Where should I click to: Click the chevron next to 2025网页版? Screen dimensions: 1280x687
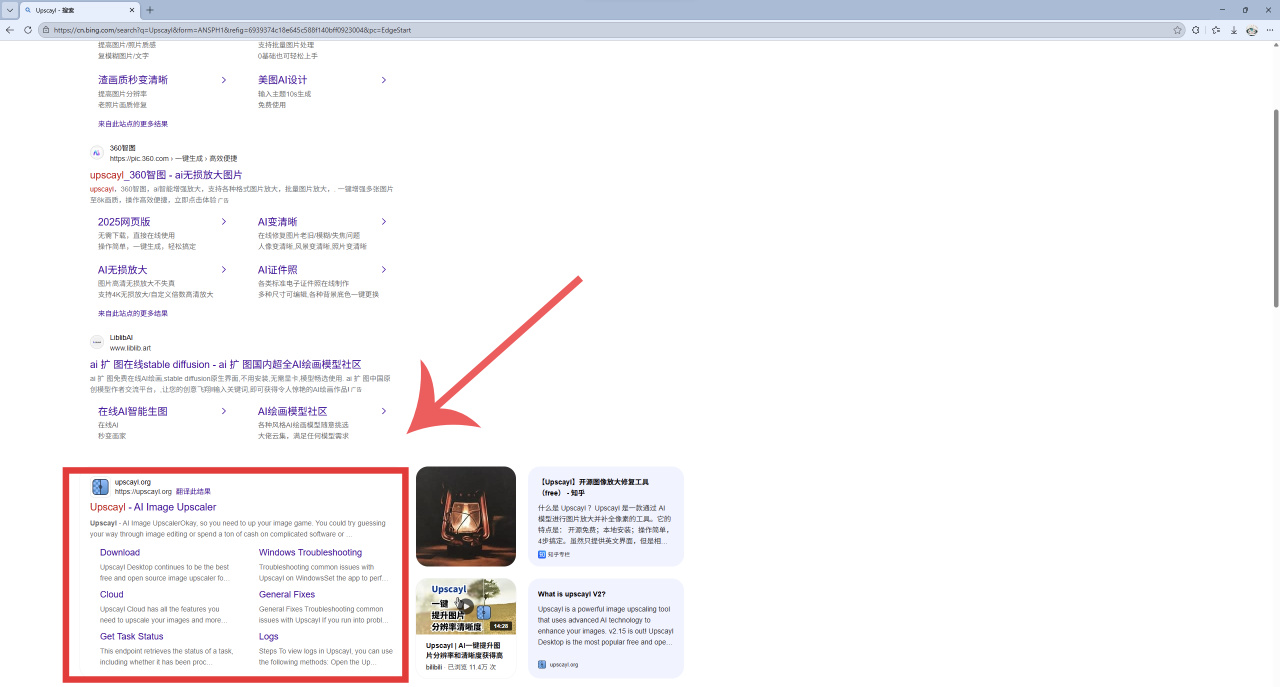tap(223, 222)
